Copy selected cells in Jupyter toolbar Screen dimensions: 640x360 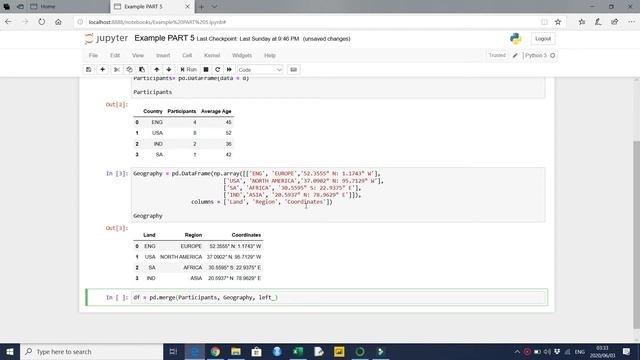tap(129, 70)
